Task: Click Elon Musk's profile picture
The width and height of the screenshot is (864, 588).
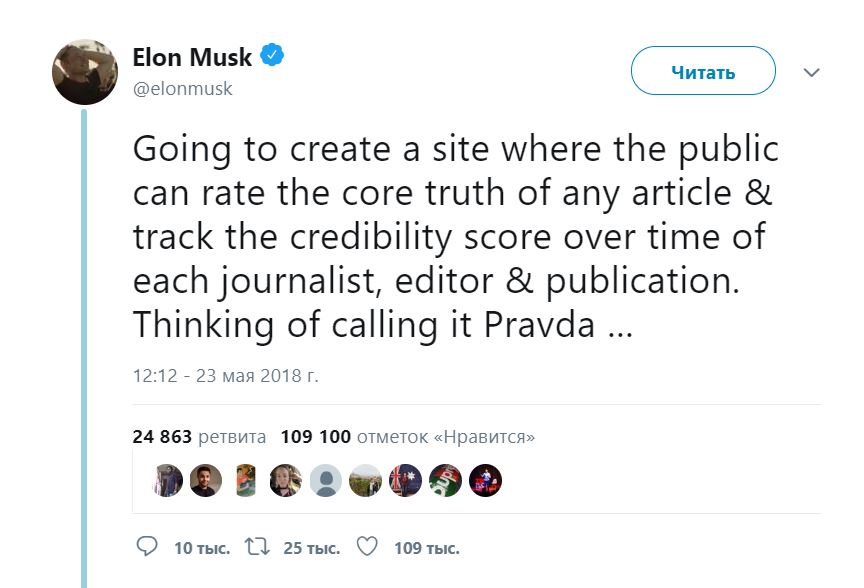Action: pyautogui.click(x=85, y=72)
